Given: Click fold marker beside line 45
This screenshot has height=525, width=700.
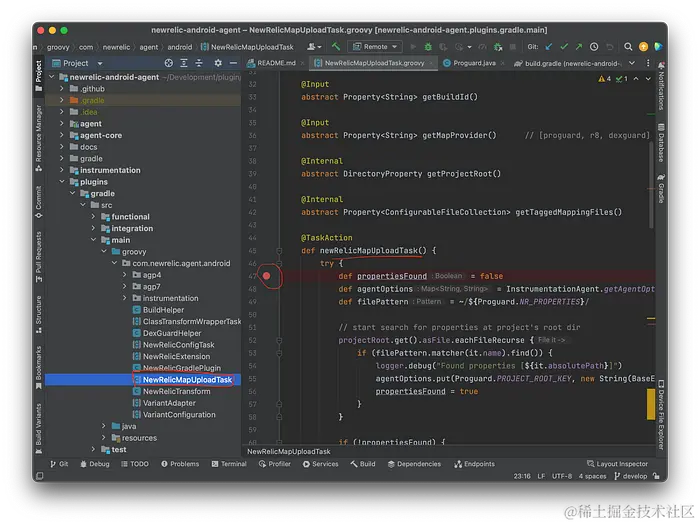Looking at the screenshot, I should 279,250.
